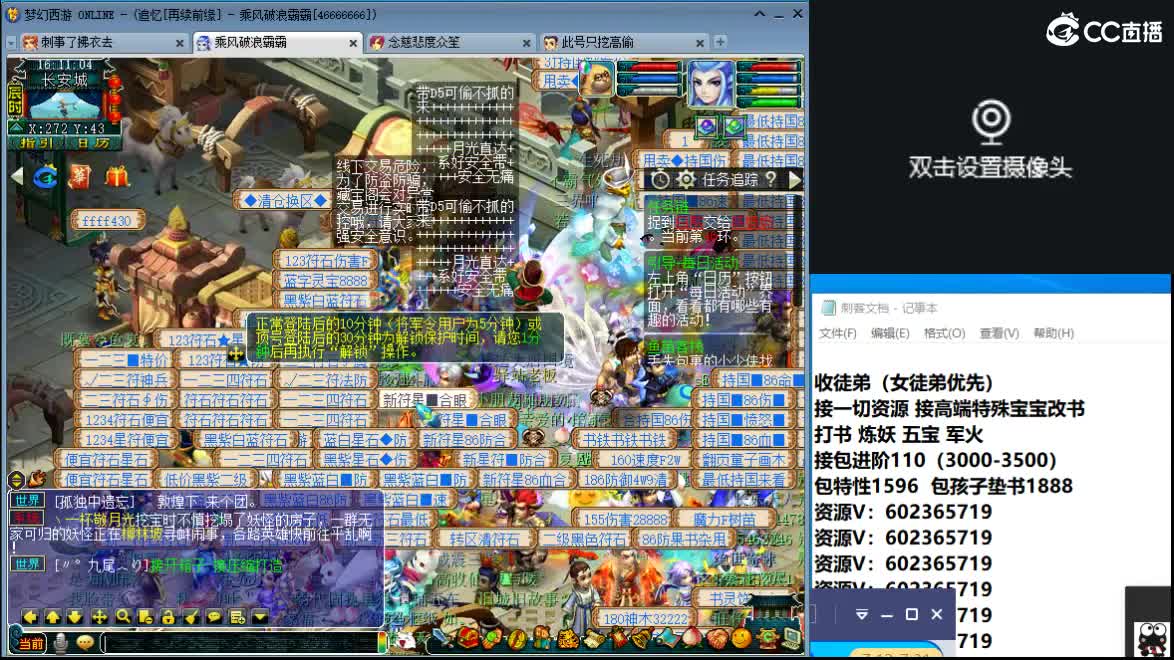Click the yellow speech bubble chat icon
The width and height of the screenshot is (1174, 660).
[214, 617]
